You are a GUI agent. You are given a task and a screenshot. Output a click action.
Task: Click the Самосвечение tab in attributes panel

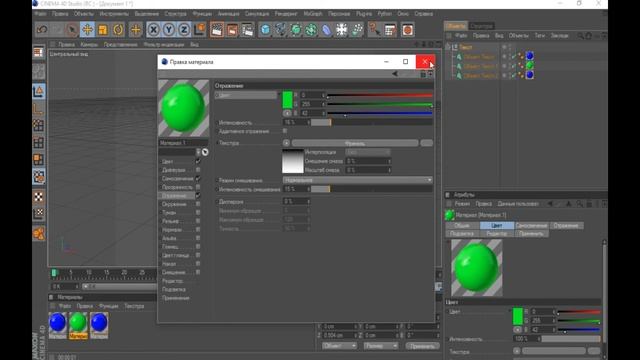pos(531,225)
